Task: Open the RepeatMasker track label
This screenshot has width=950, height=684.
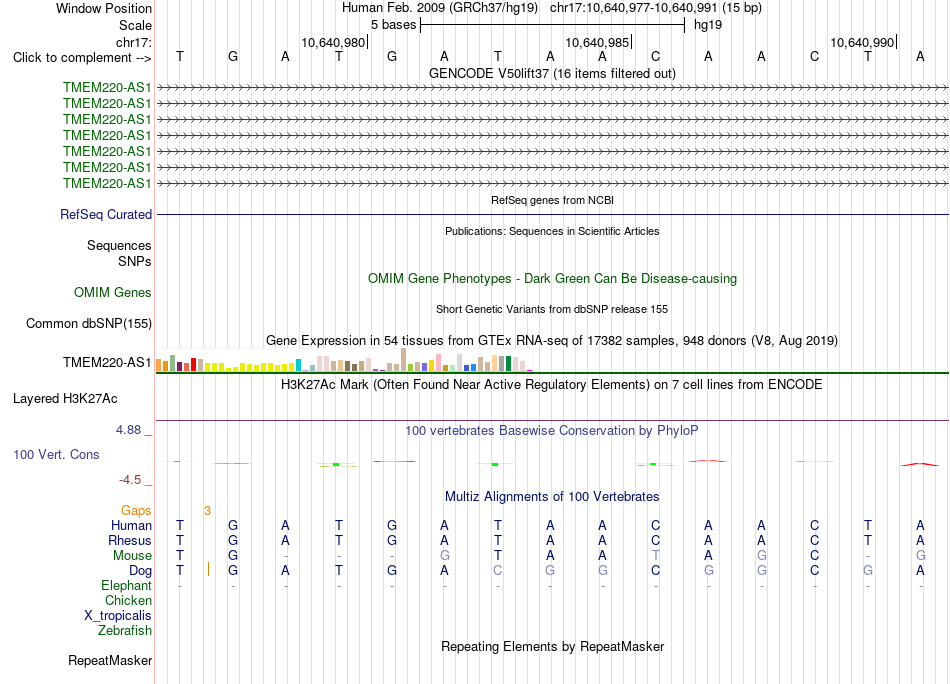Action: tap(110, 660)
